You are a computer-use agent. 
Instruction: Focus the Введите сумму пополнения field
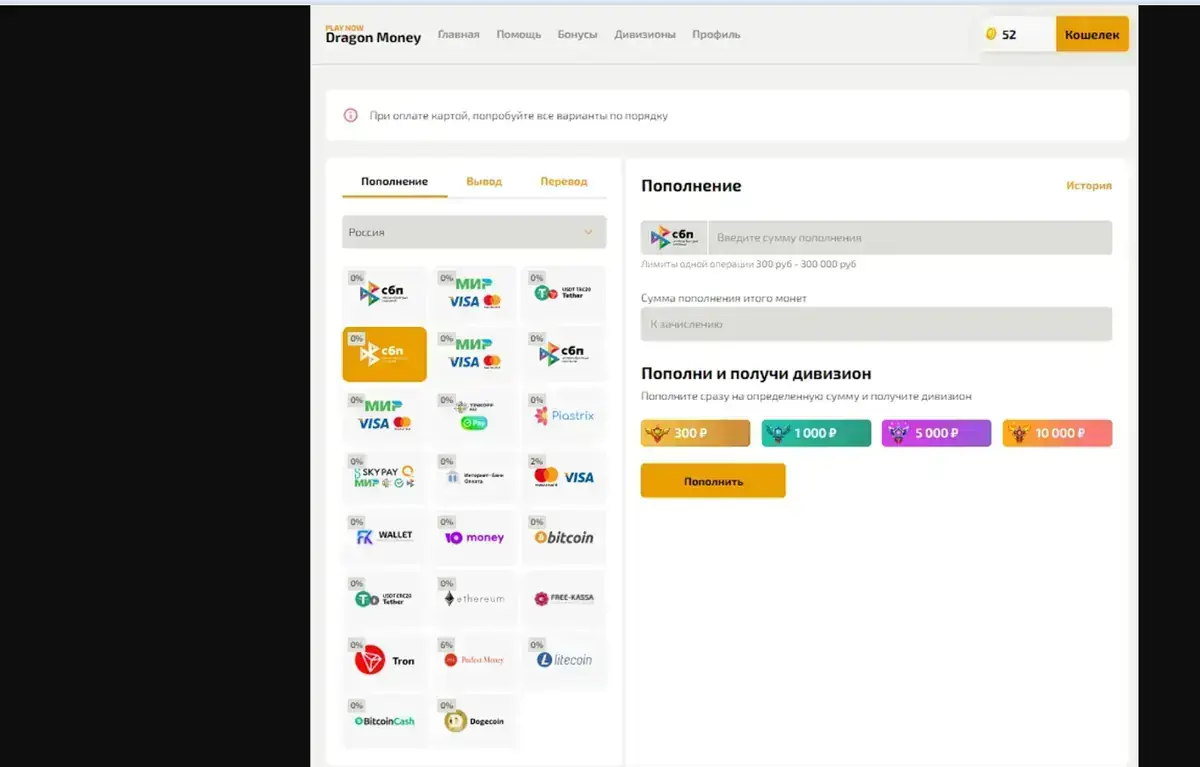[909, 238]
